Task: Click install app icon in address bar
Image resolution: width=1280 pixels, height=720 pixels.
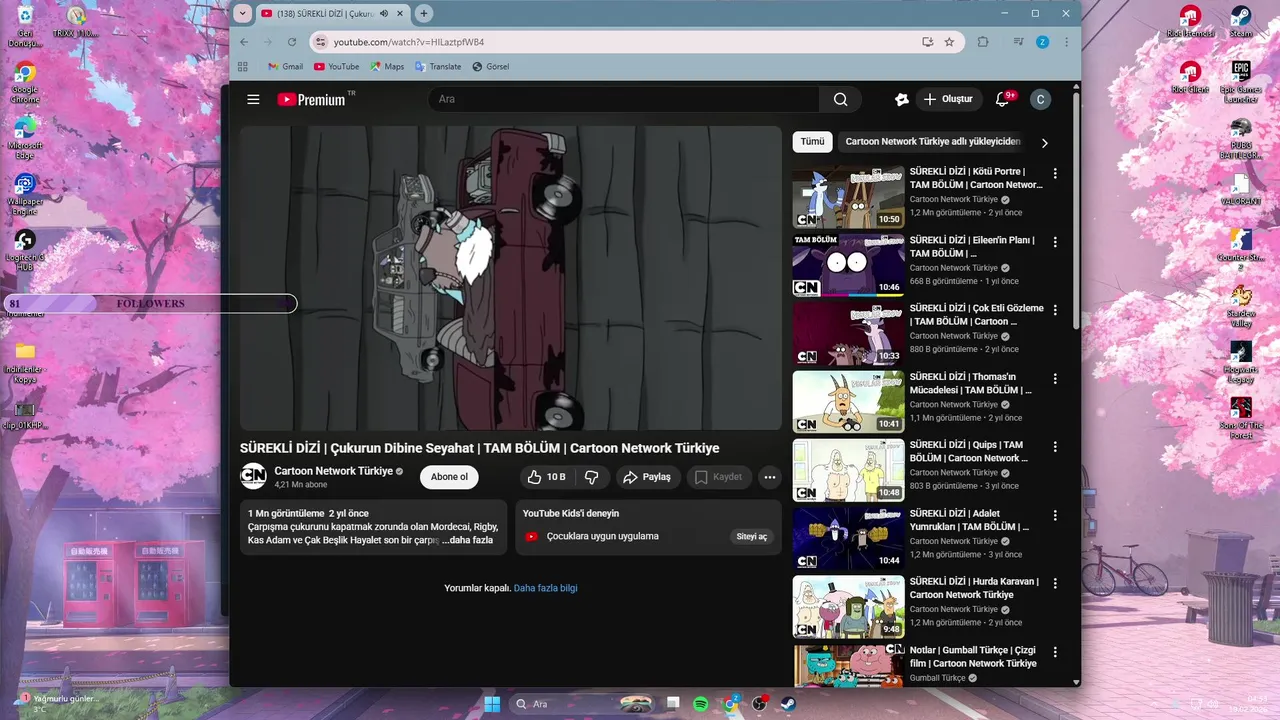Action: click(x=928, y=42)
